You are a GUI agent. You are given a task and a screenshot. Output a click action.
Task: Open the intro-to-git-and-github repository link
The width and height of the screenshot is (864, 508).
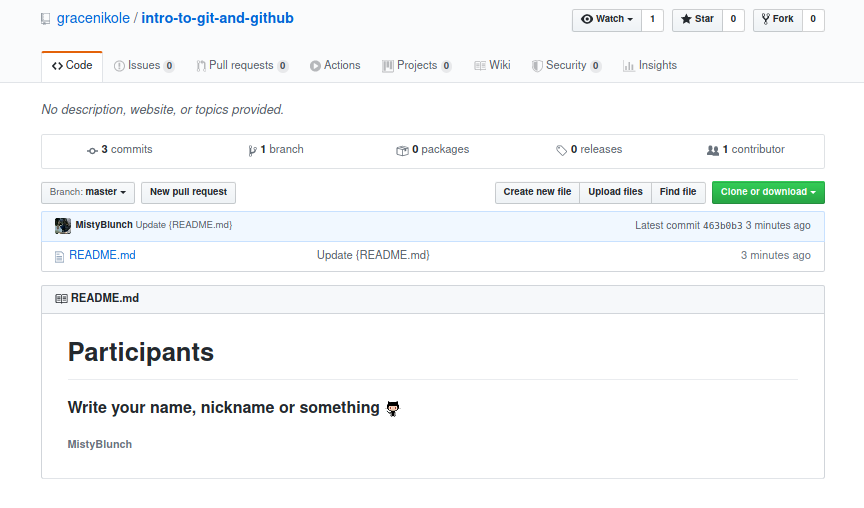(x=217, y=18)
